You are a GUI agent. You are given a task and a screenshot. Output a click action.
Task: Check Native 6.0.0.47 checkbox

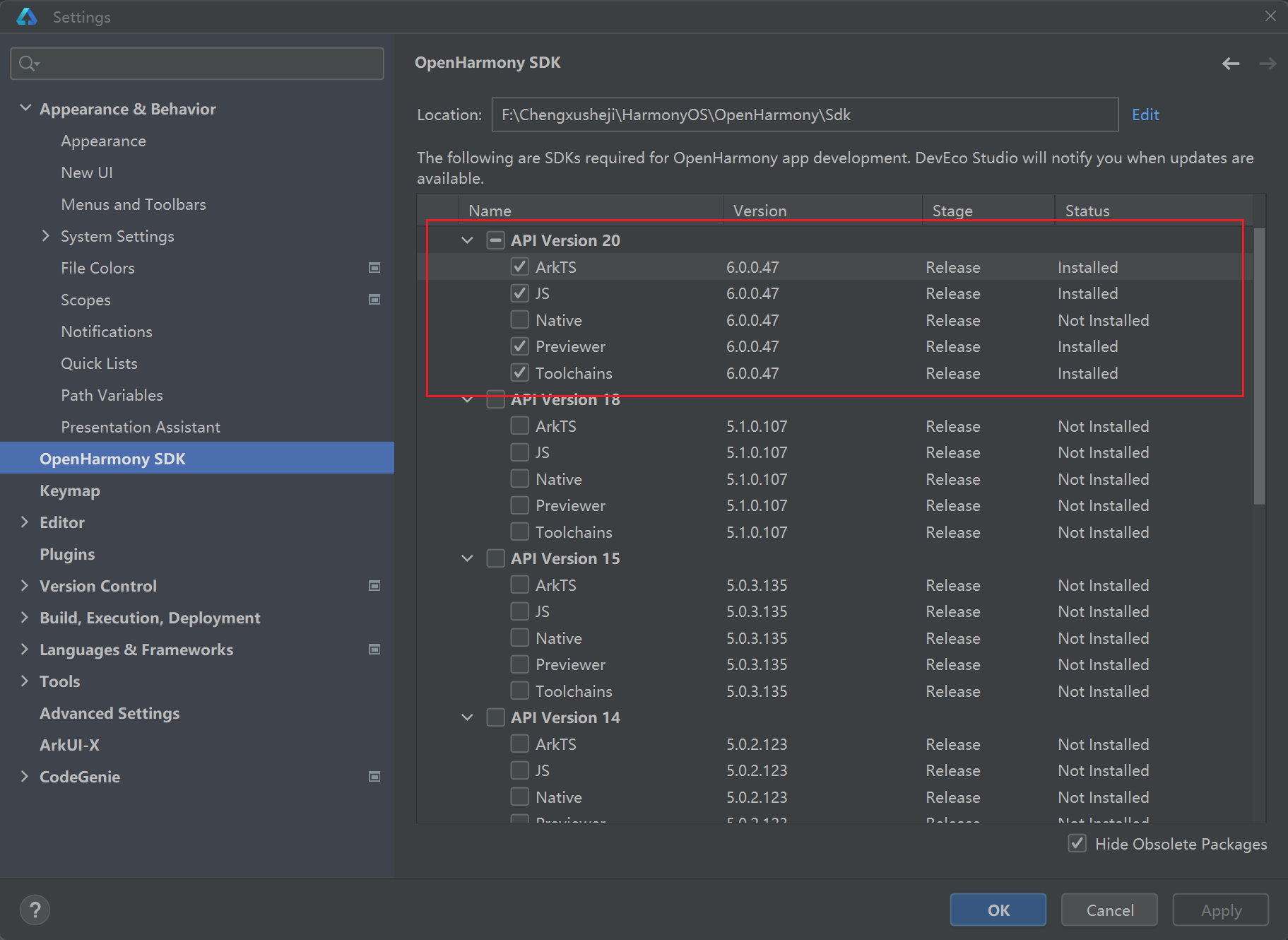coord(520,319)
